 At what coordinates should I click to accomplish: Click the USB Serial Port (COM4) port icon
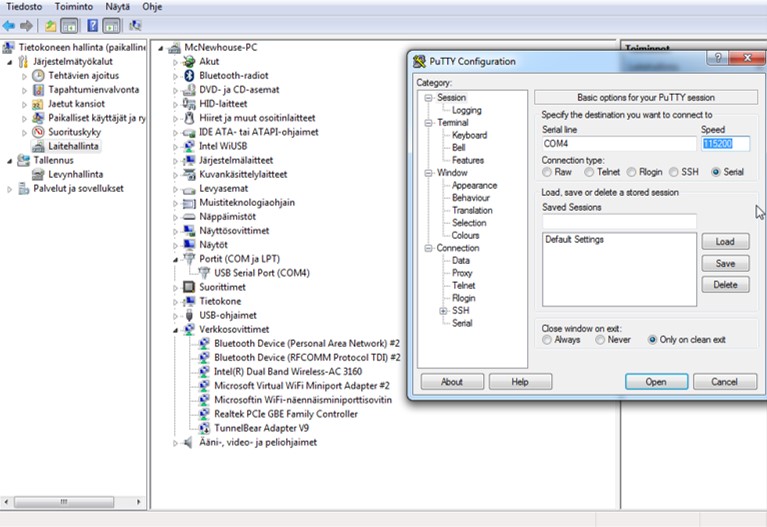(204, 273)
